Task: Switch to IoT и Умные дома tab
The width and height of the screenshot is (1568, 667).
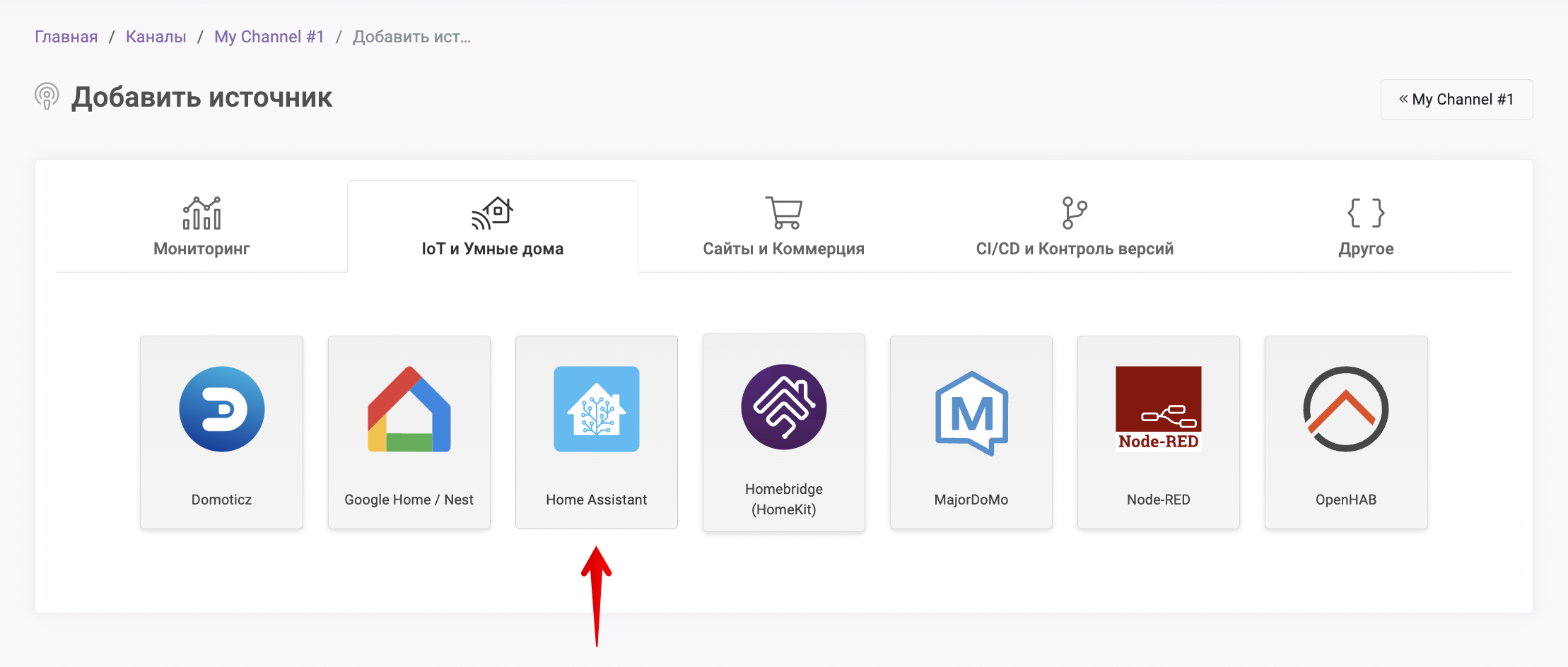Action: (x=493, y=226)
